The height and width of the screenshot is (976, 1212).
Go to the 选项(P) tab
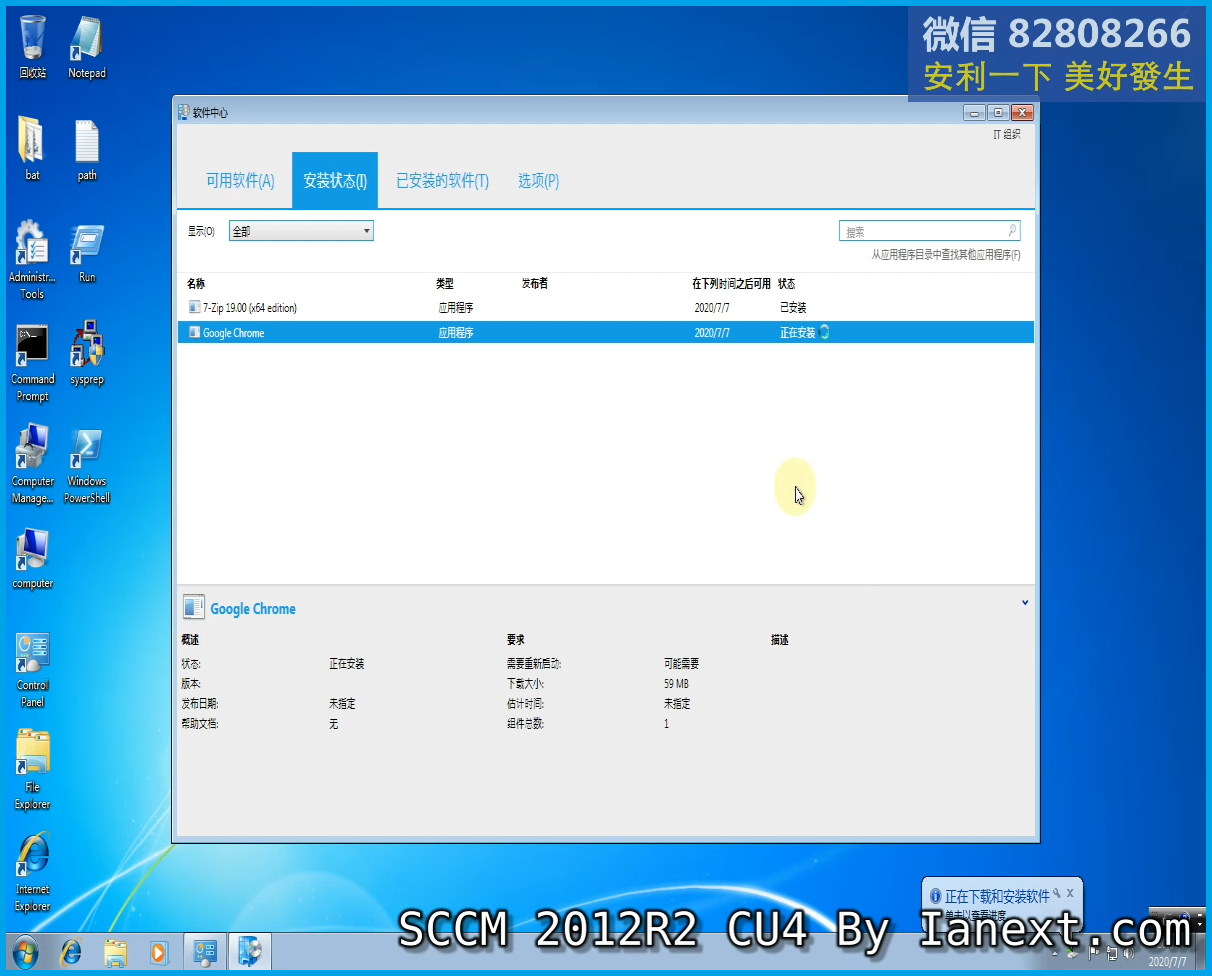(x=538, y=181)
